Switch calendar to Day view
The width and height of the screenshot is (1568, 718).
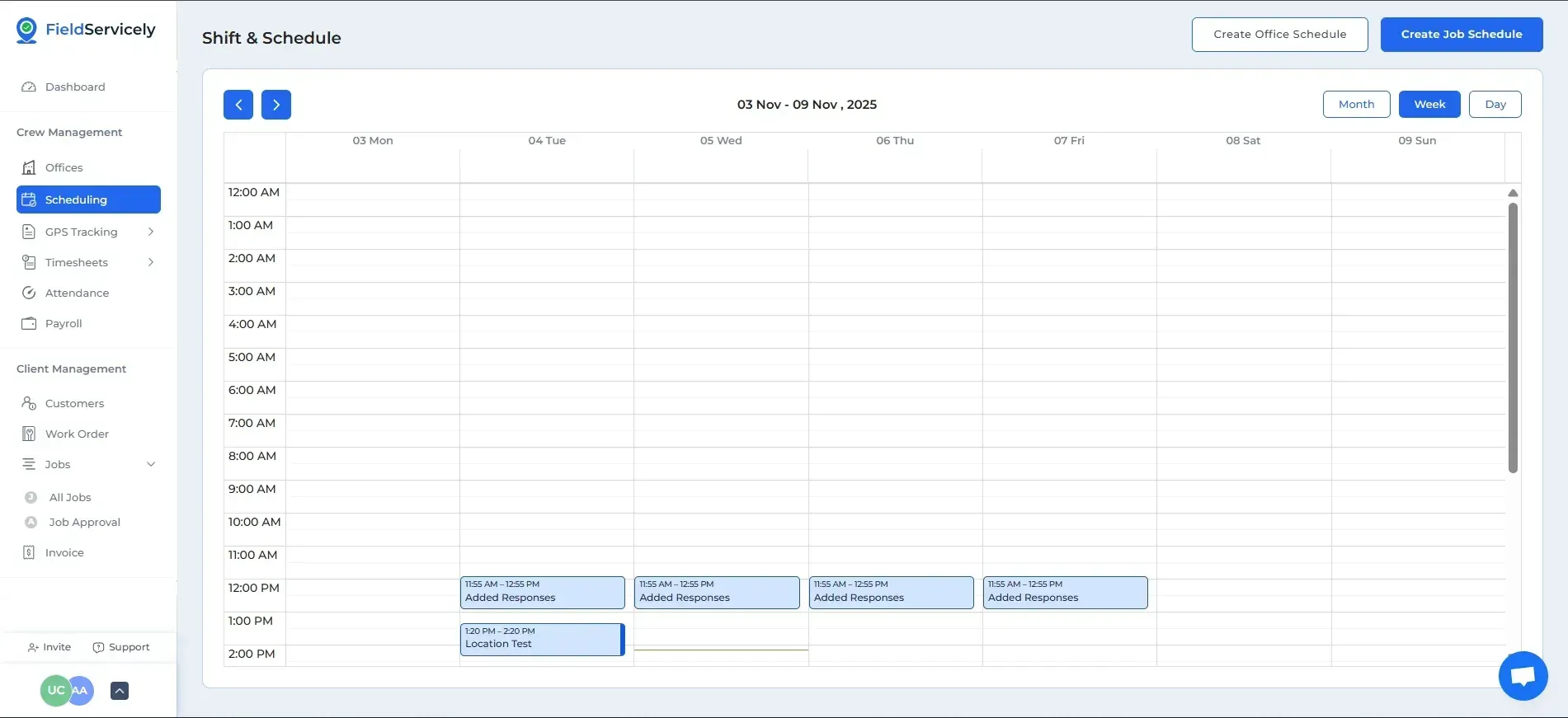tap(1495, 105)
